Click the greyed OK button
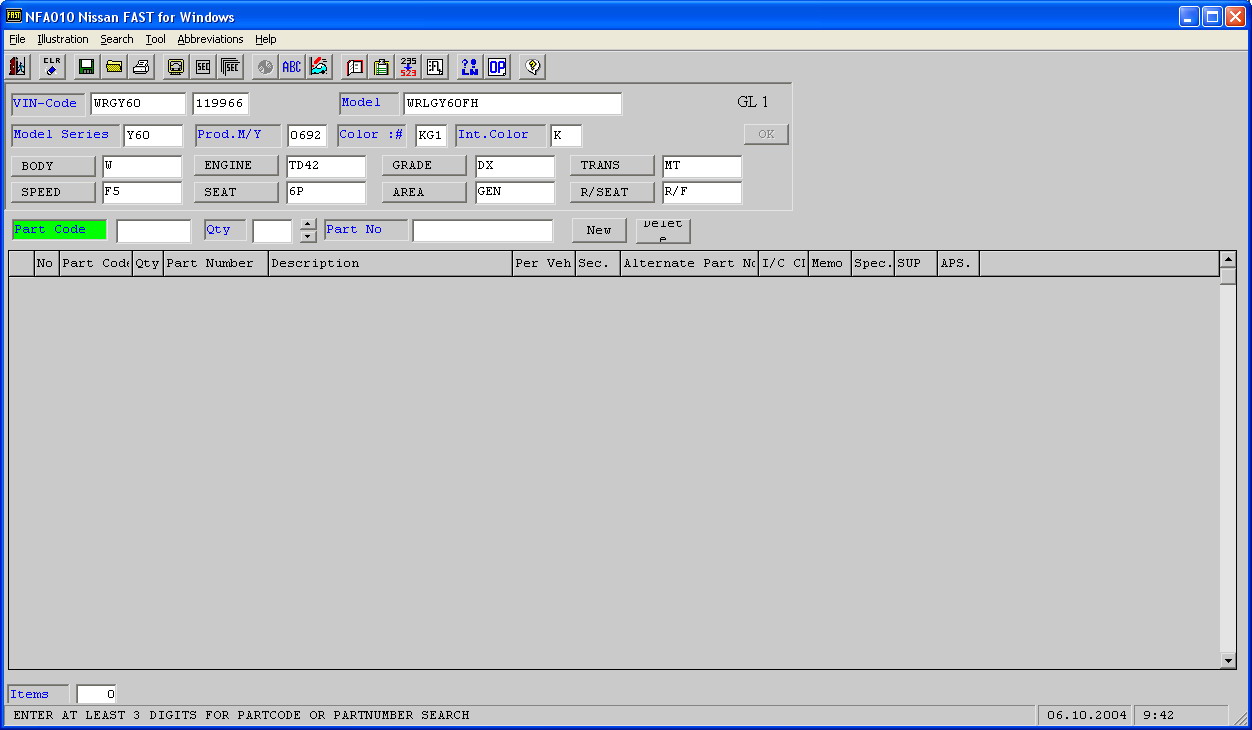This screenshot has height=730, width=1252. pyautogui.click(x=766, y=134)
